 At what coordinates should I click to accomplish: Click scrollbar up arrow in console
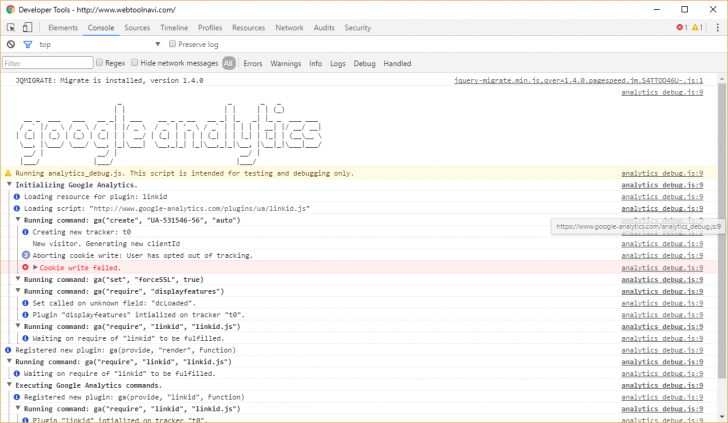tap(722, 78)
